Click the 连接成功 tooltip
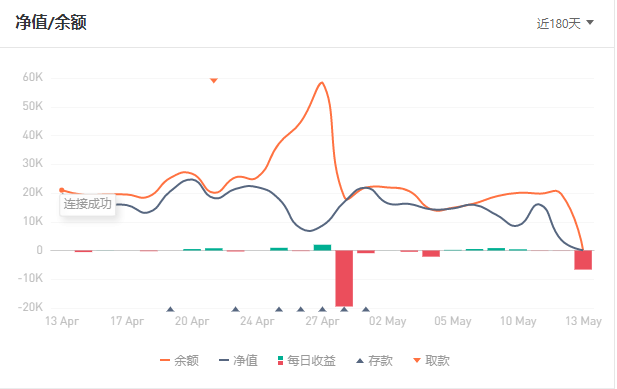This screenshot has height=389, width=617. pyautogui.click(x=87, y=204)
